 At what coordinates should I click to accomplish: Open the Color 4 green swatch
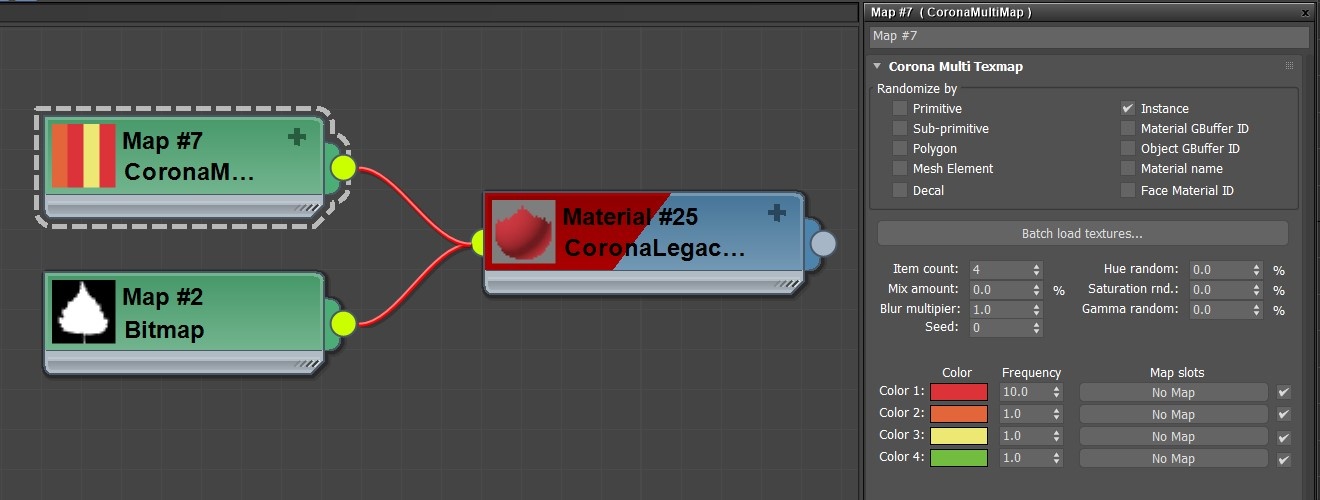coord(959,458)
